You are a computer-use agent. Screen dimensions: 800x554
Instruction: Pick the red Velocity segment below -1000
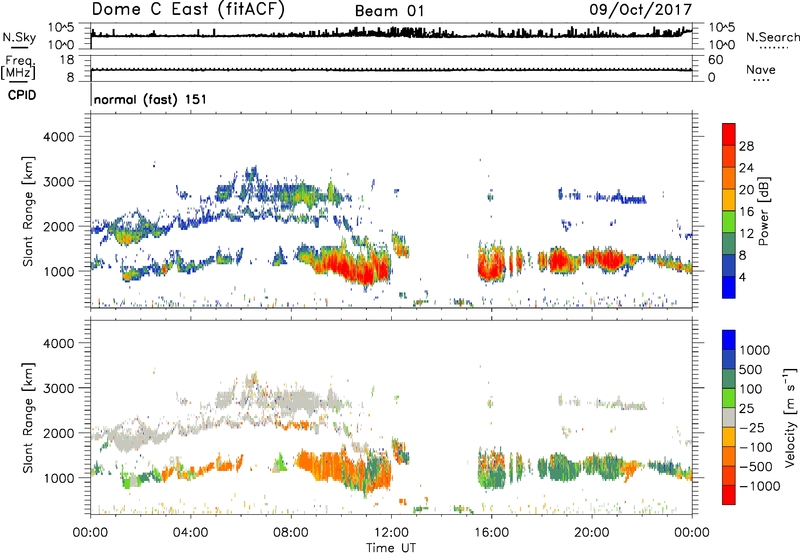click(729, 495)
